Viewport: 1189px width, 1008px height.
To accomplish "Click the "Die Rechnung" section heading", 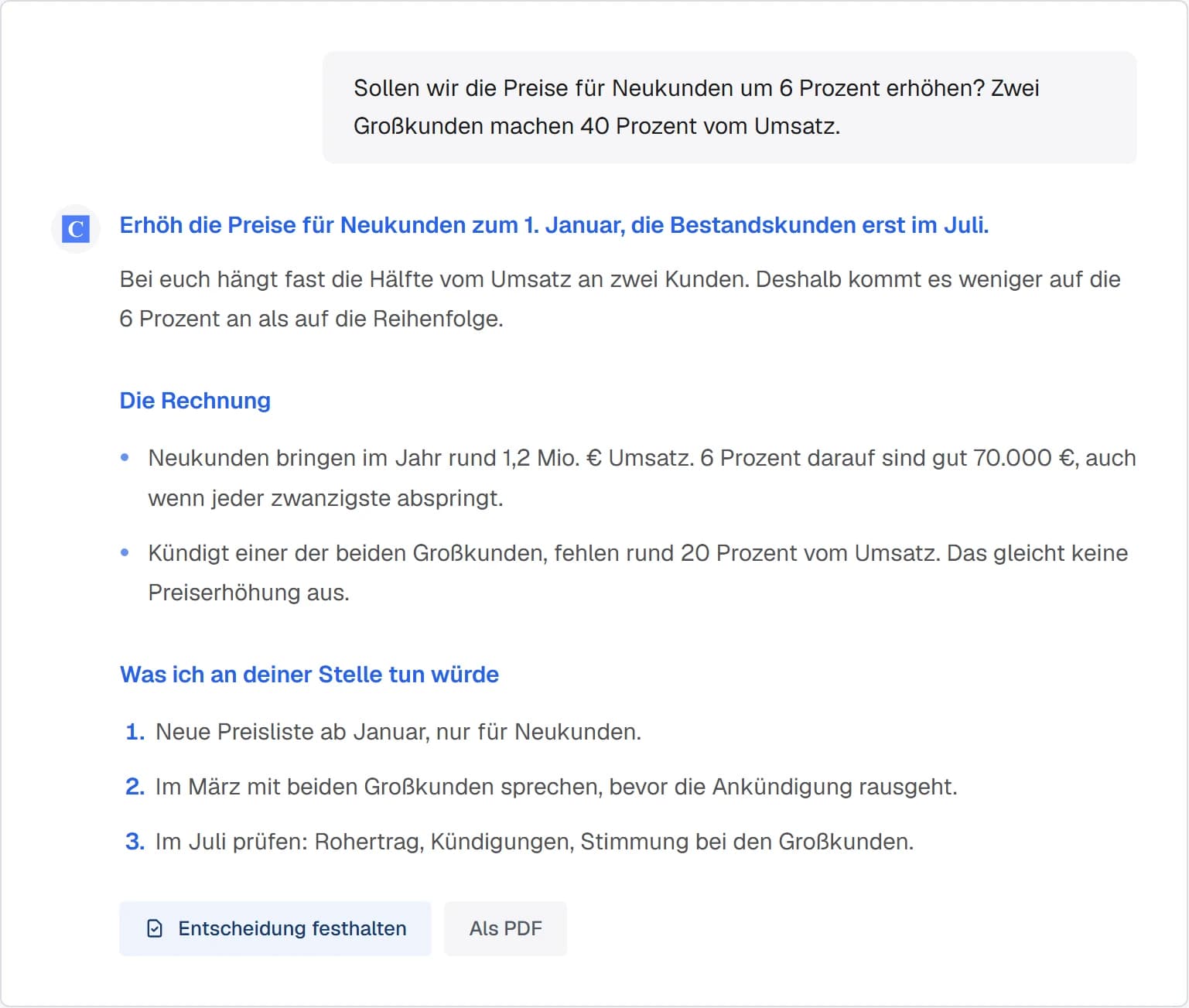I will pyautogui.click(x=195, y=401).
